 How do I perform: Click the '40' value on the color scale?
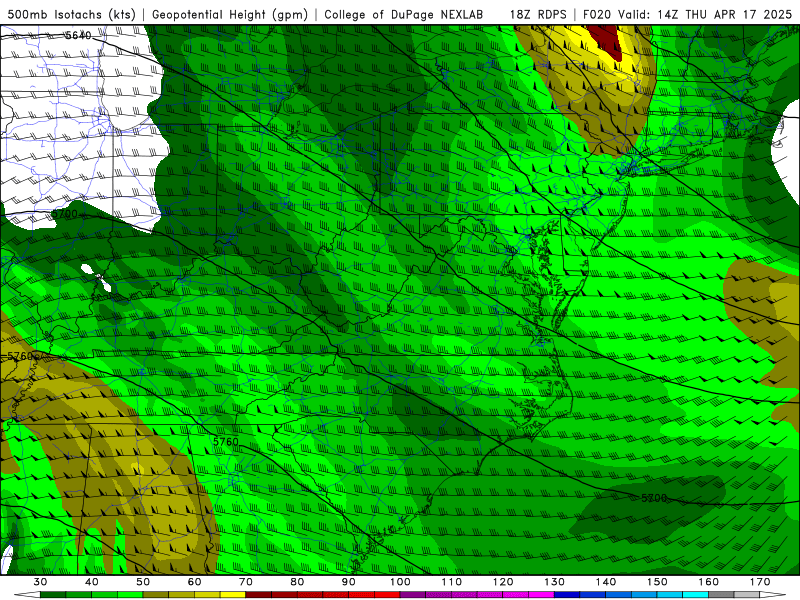tap(92, 582)
